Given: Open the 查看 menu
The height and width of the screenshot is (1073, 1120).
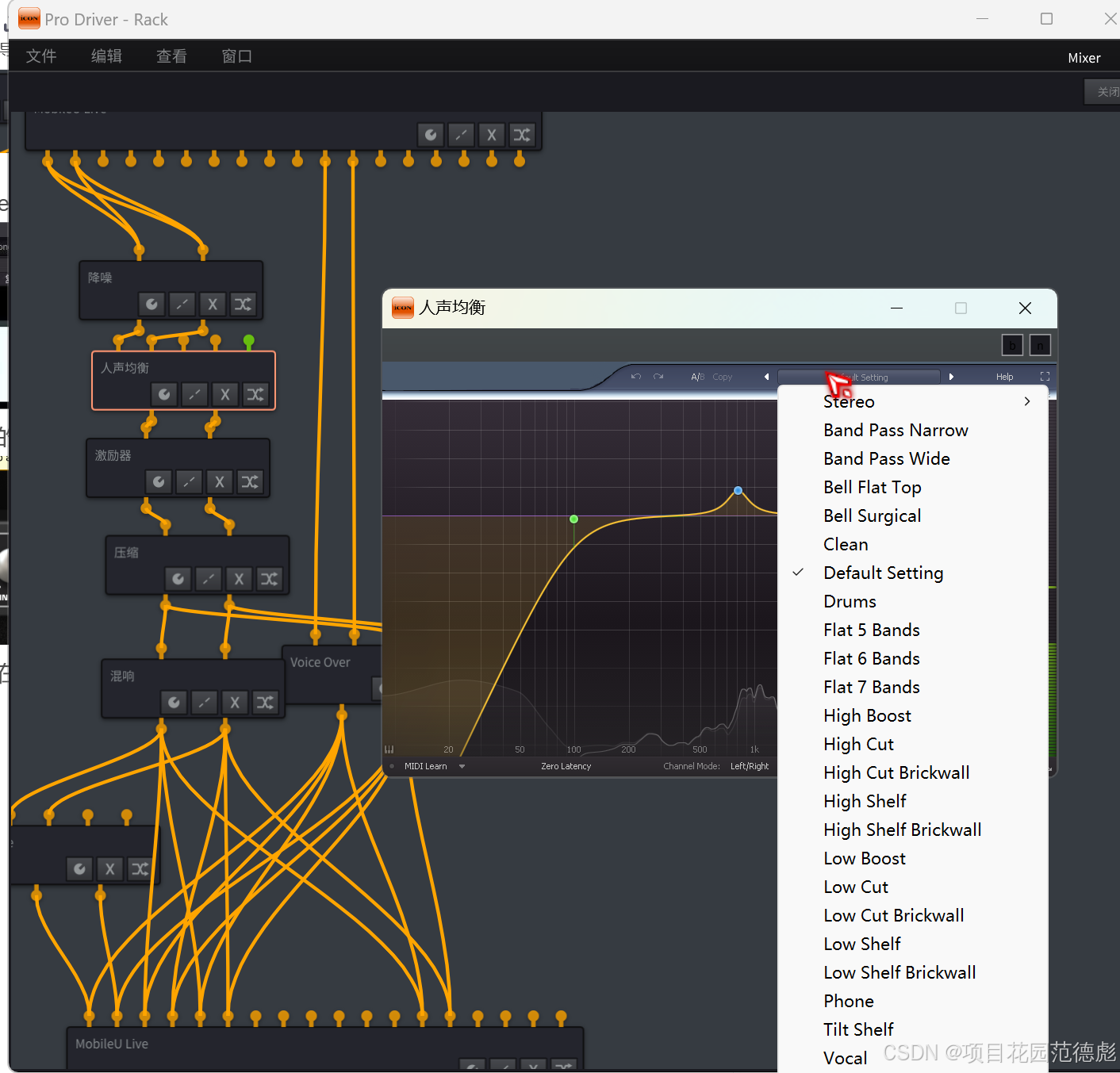Looking at the screenshot, I should coord(171,56).
